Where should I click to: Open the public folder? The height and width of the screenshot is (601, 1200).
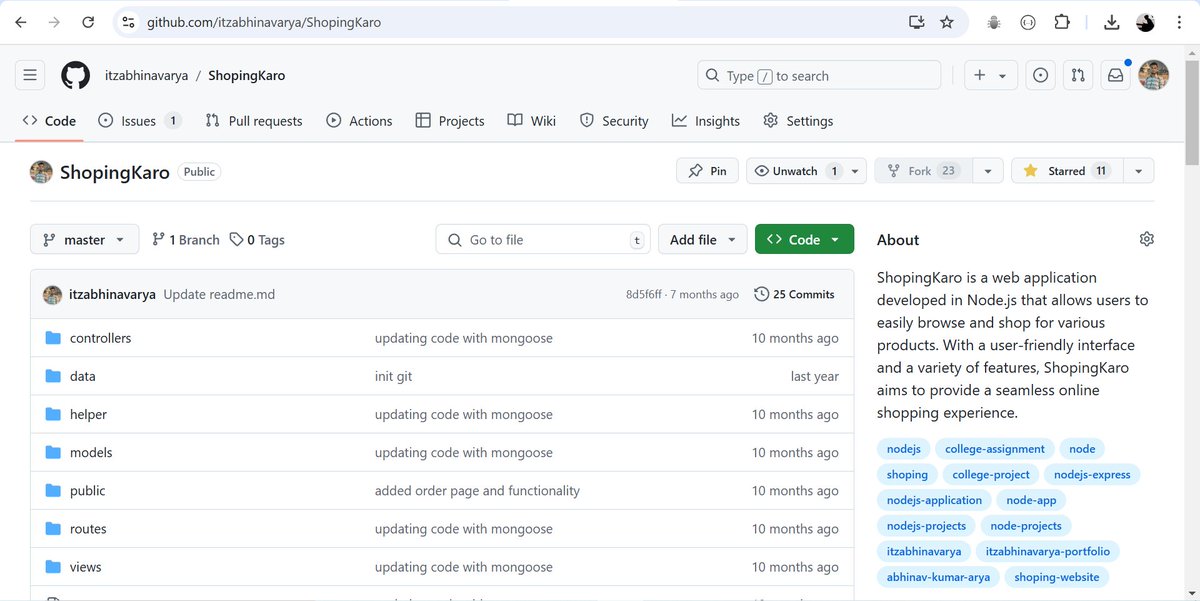click(87, 491)
